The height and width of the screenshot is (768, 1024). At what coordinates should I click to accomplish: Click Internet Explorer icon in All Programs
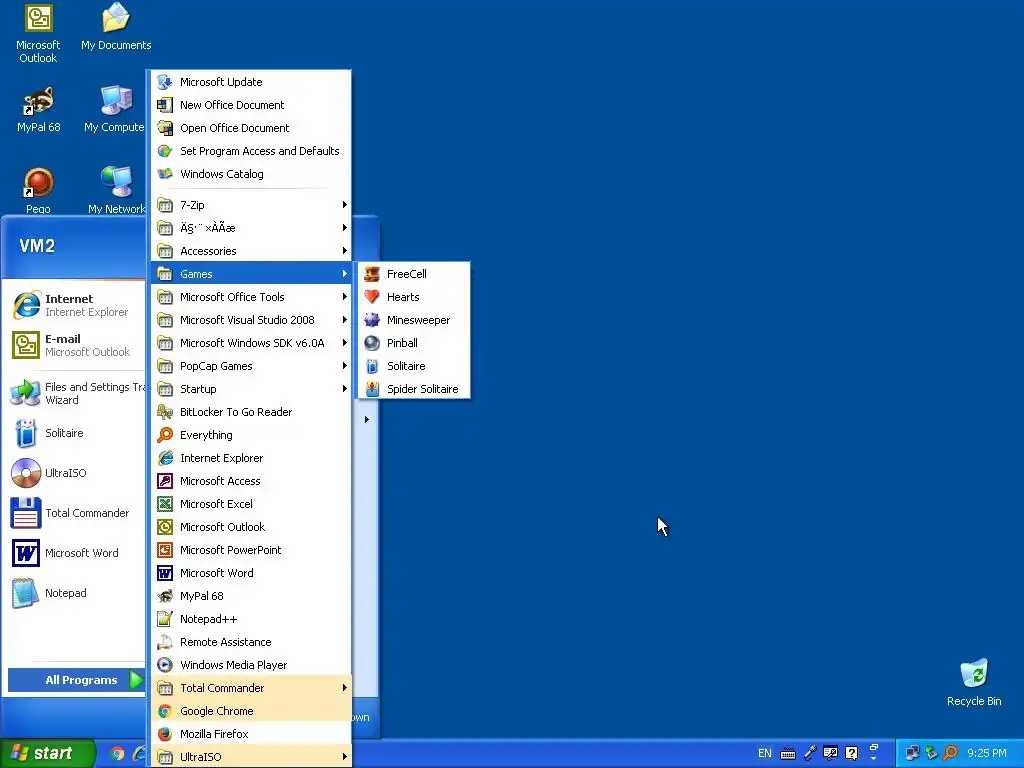pos(165,458)
